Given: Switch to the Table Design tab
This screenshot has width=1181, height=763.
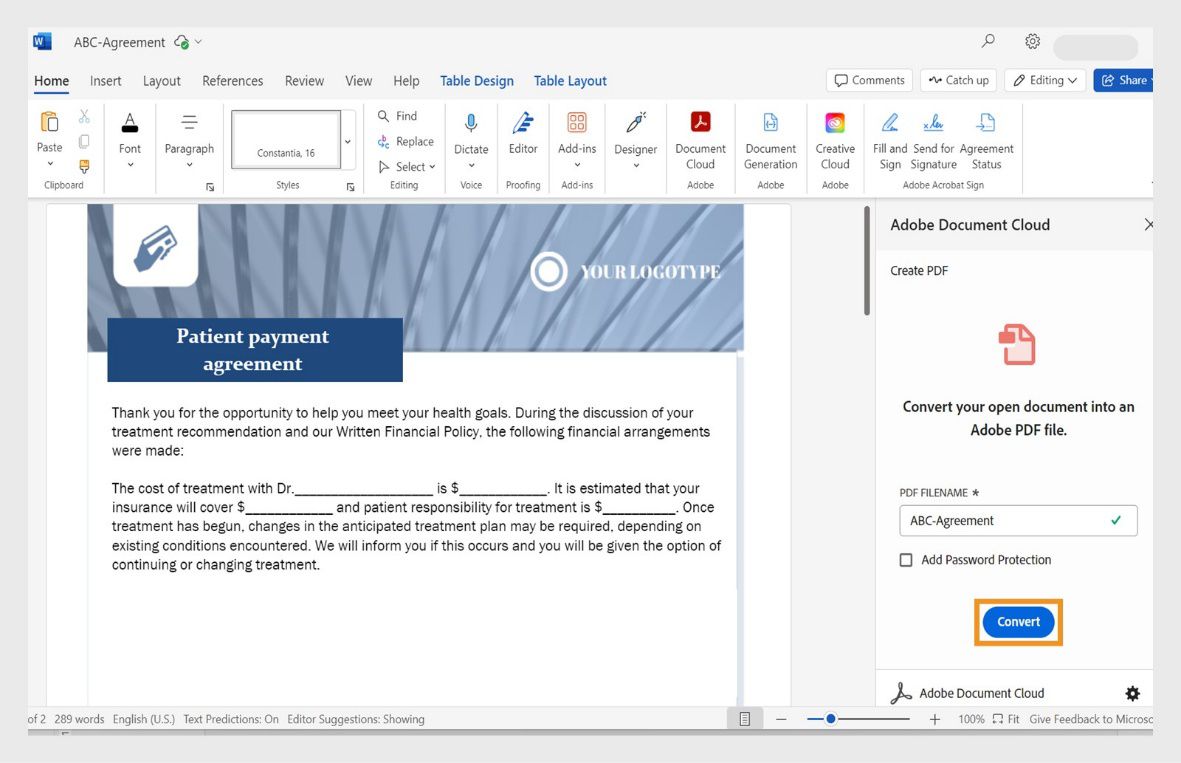Looking at the screenshot, I should (476, 80).
